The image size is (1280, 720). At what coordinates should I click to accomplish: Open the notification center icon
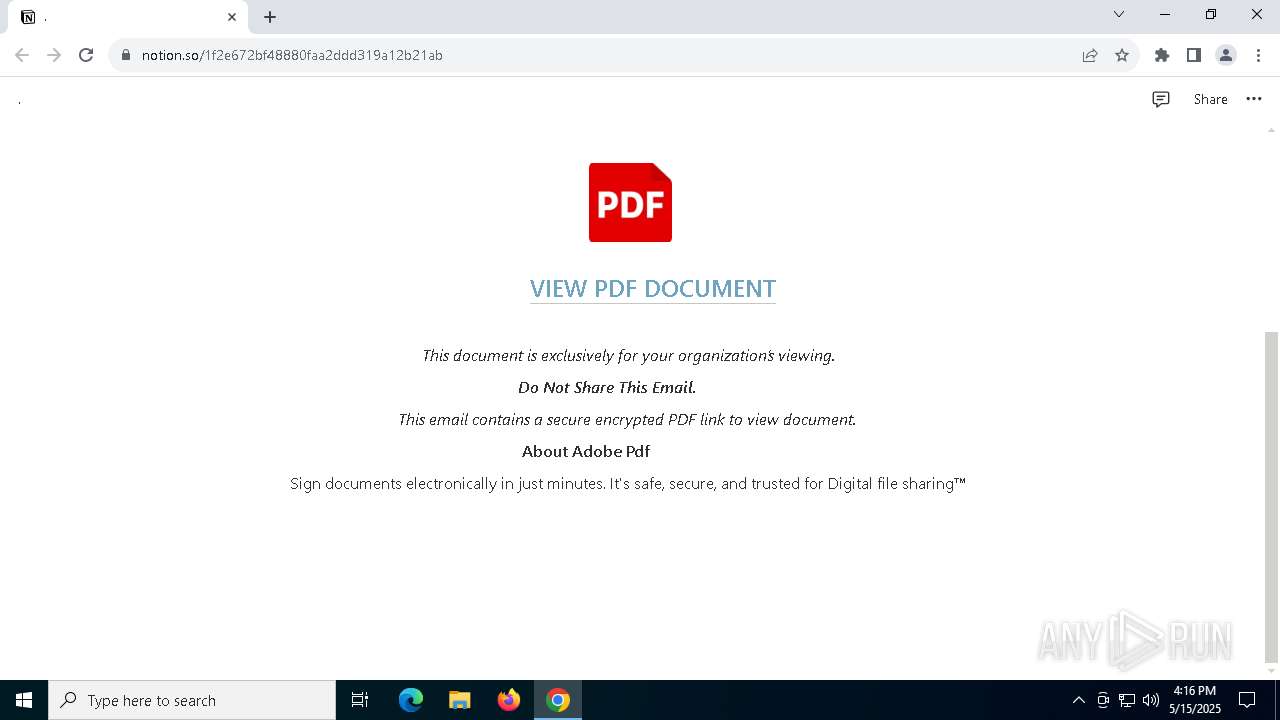click(1247, 700)
